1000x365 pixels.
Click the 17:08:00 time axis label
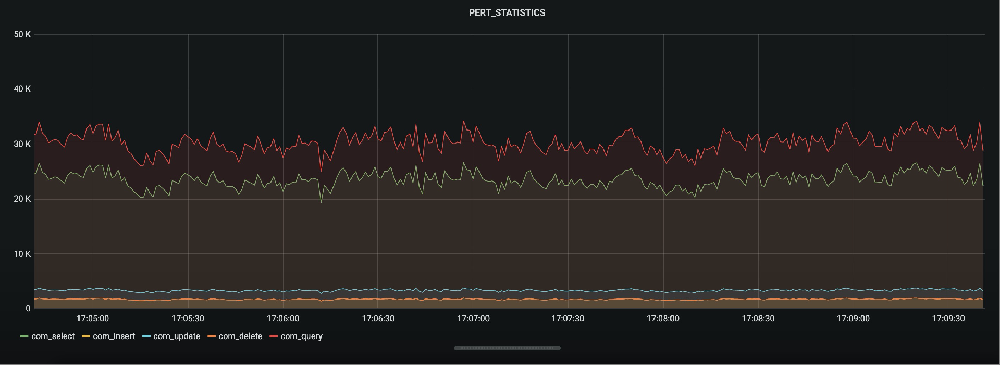663,318
